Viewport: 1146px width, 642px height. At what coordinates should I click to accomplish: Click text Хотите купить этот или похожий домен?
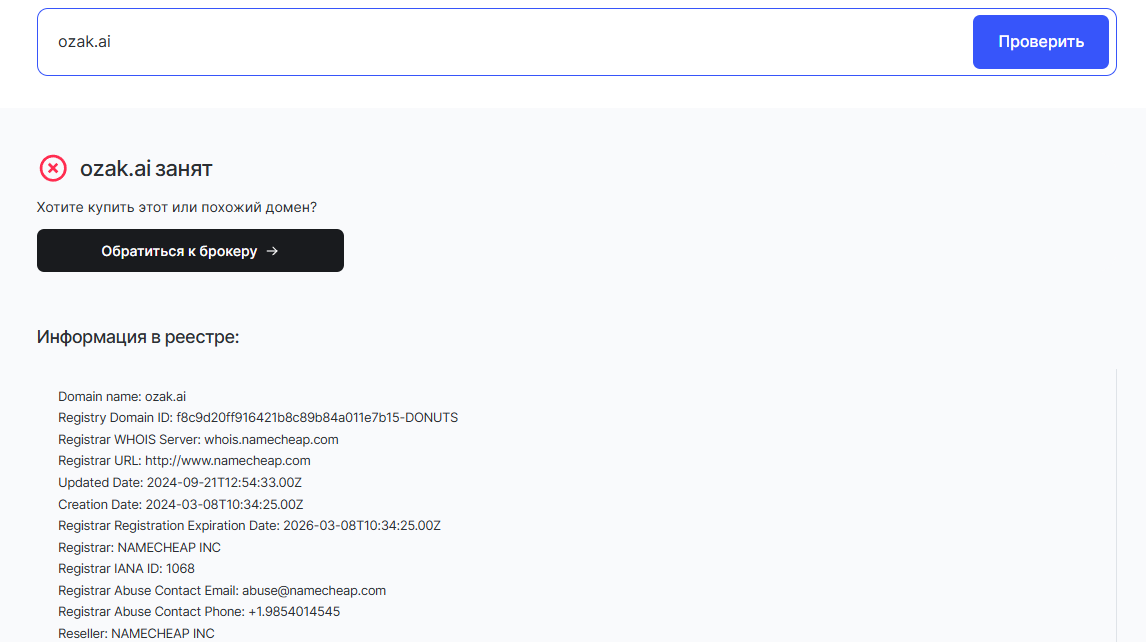point(177,207)
